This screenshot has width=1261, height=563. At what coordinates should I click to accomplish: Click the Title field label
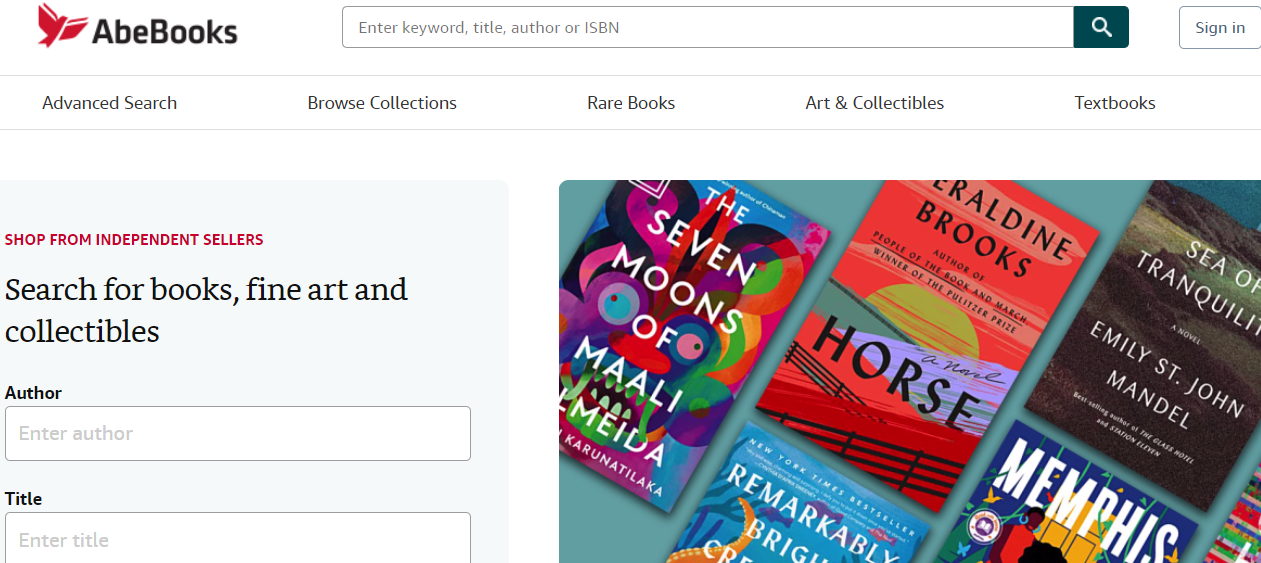click(x=23, y=498)
